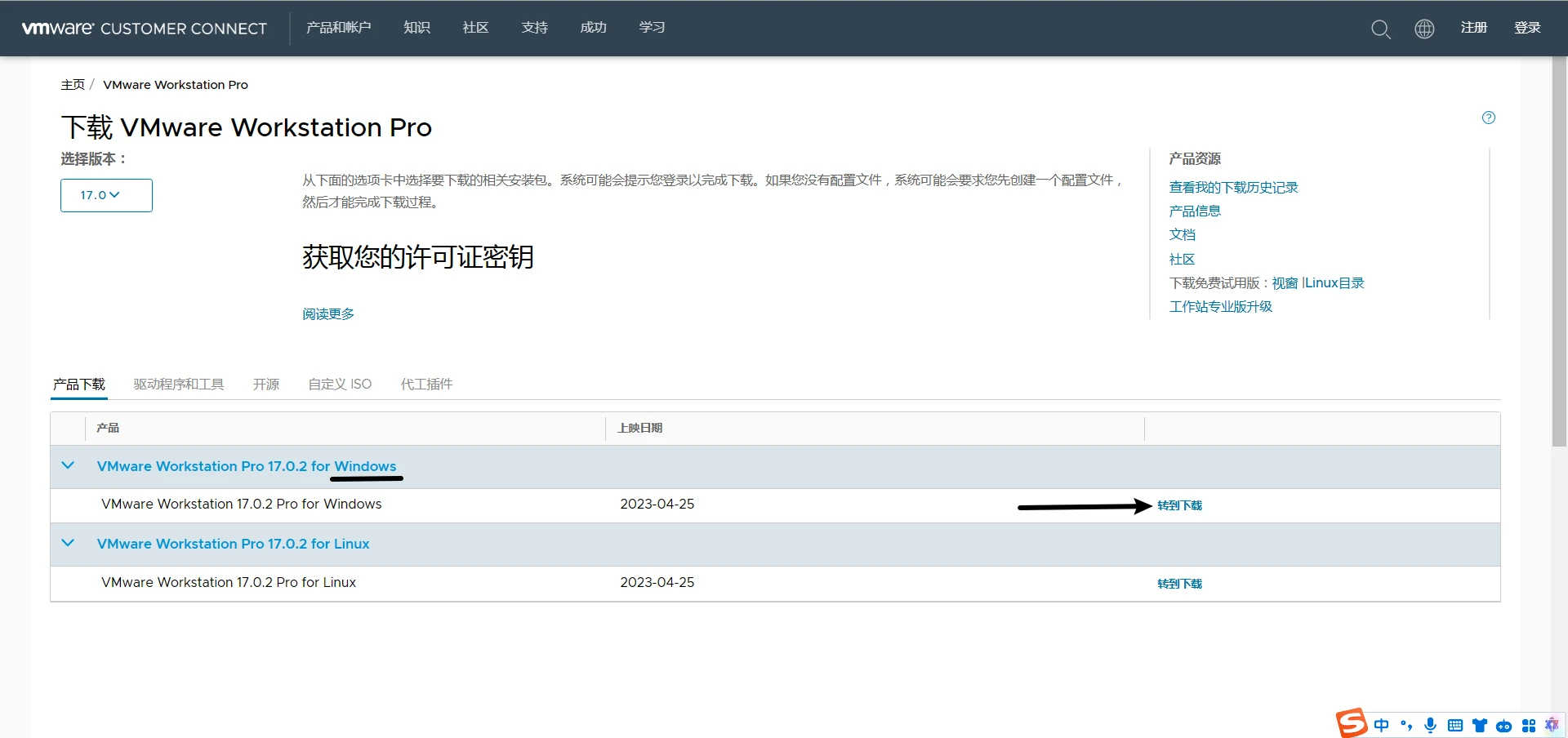Image resolution: width=1568 pixels, height=738 pixels.
Task: Open the search magnifier in the header
Action: (1380, 29)
